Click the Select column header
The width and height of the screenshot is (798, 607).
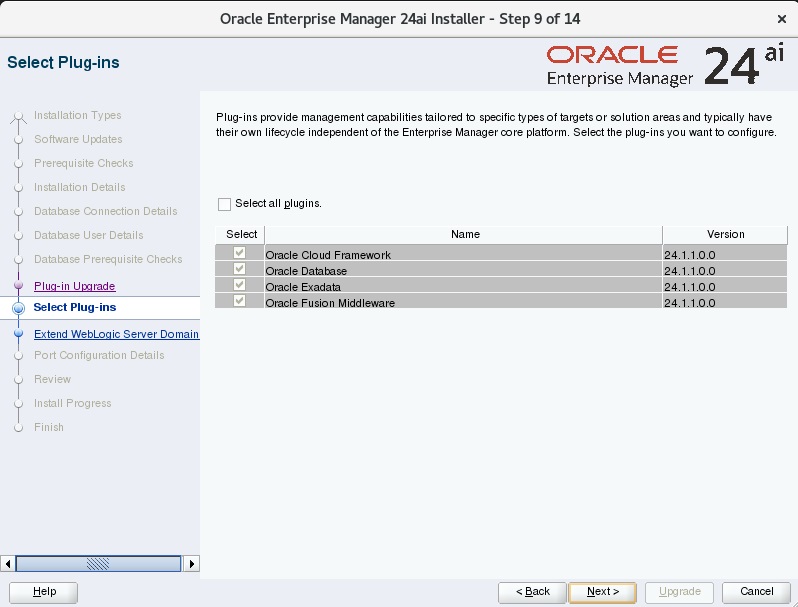coord(240,235)
